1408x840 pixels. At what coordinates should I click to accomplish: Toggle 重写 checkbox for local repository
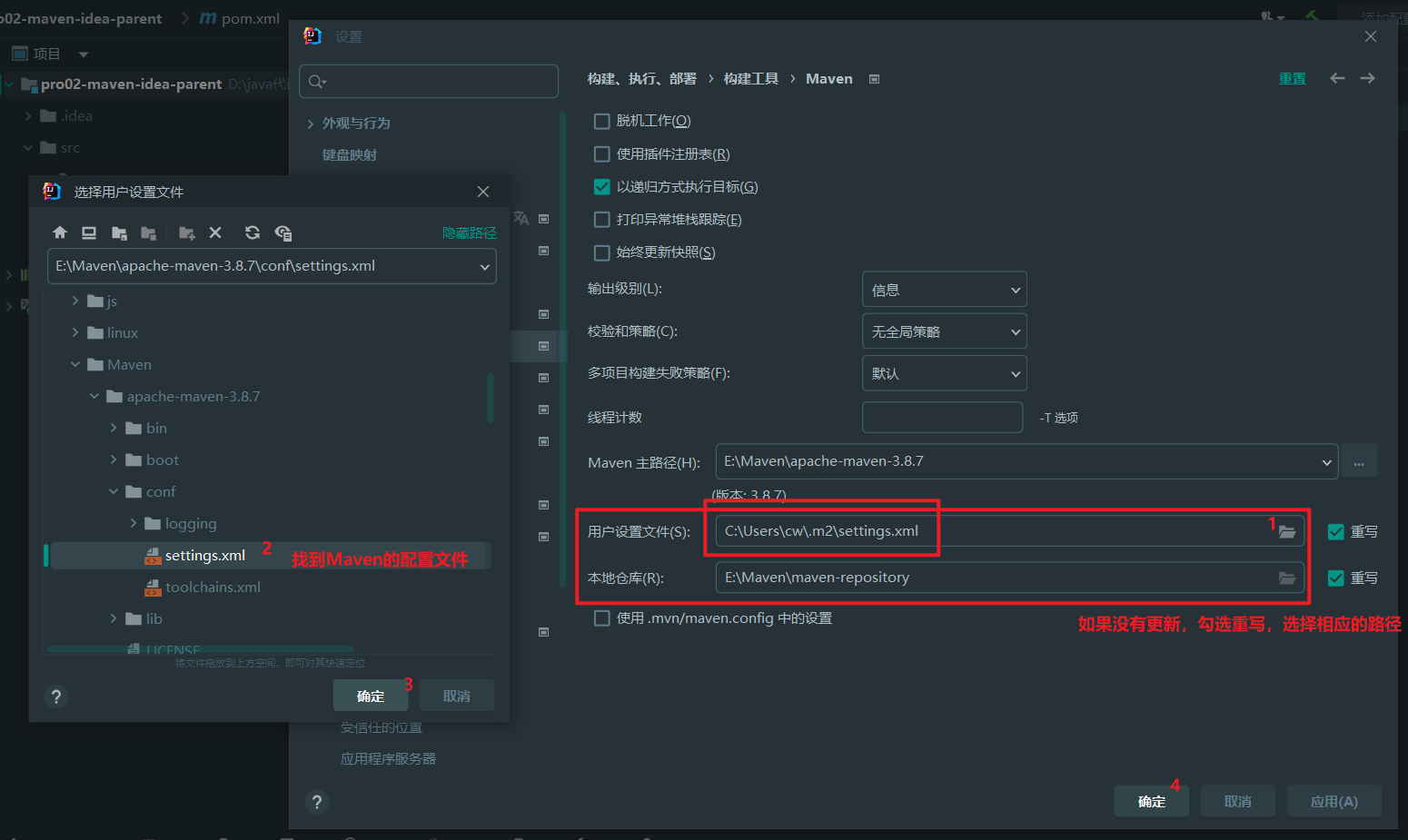click(x=1335, y=578)
